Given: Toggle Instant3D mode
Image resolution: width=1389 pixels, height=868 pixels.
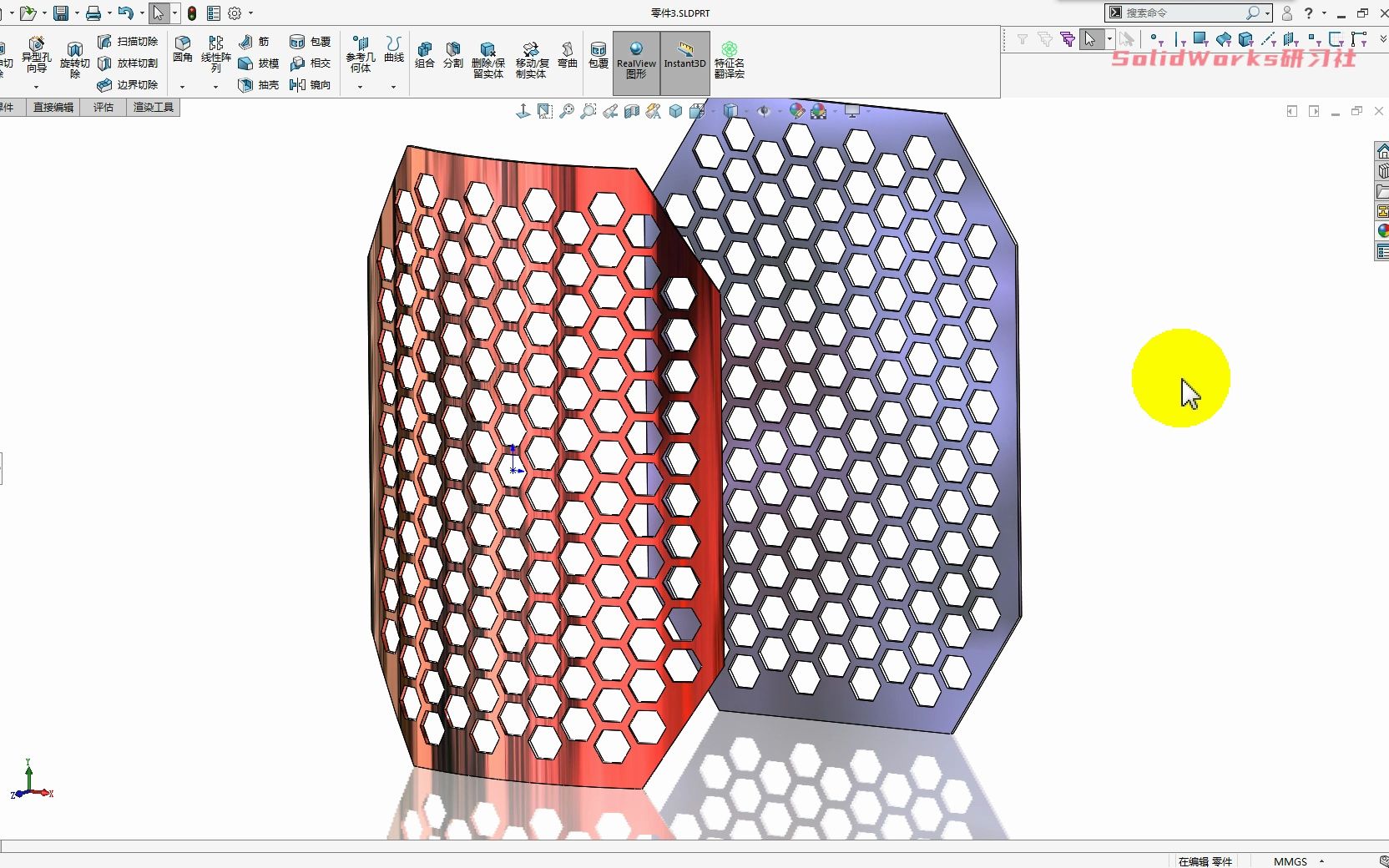Looking at the screenshot, I should pos(684,63).
